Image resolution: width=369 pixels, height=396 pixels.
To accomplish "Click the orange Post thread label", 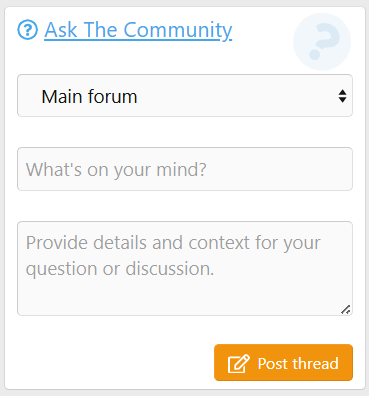I will (298, 363).
